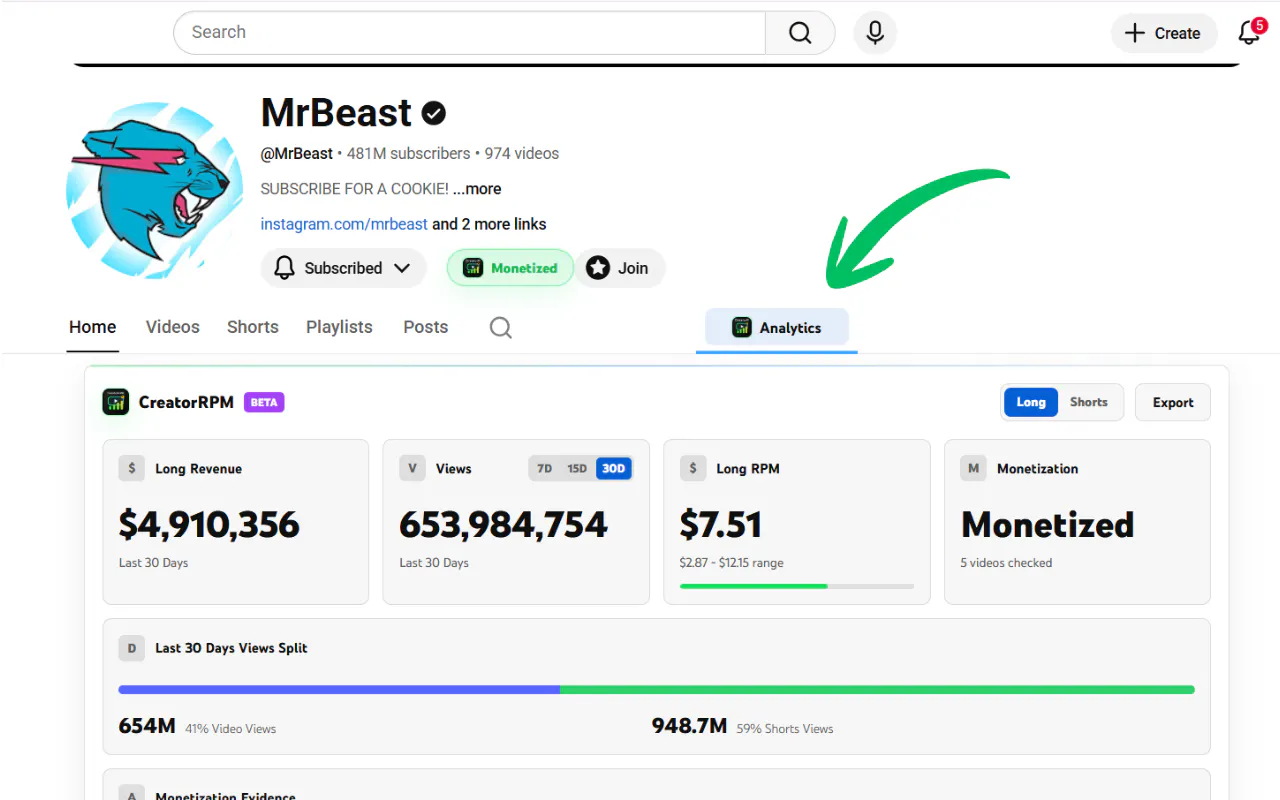The width and height of the screenshot is (1280, 800).
Task: Open the Analytics tab
Action: tap(777, 328)
